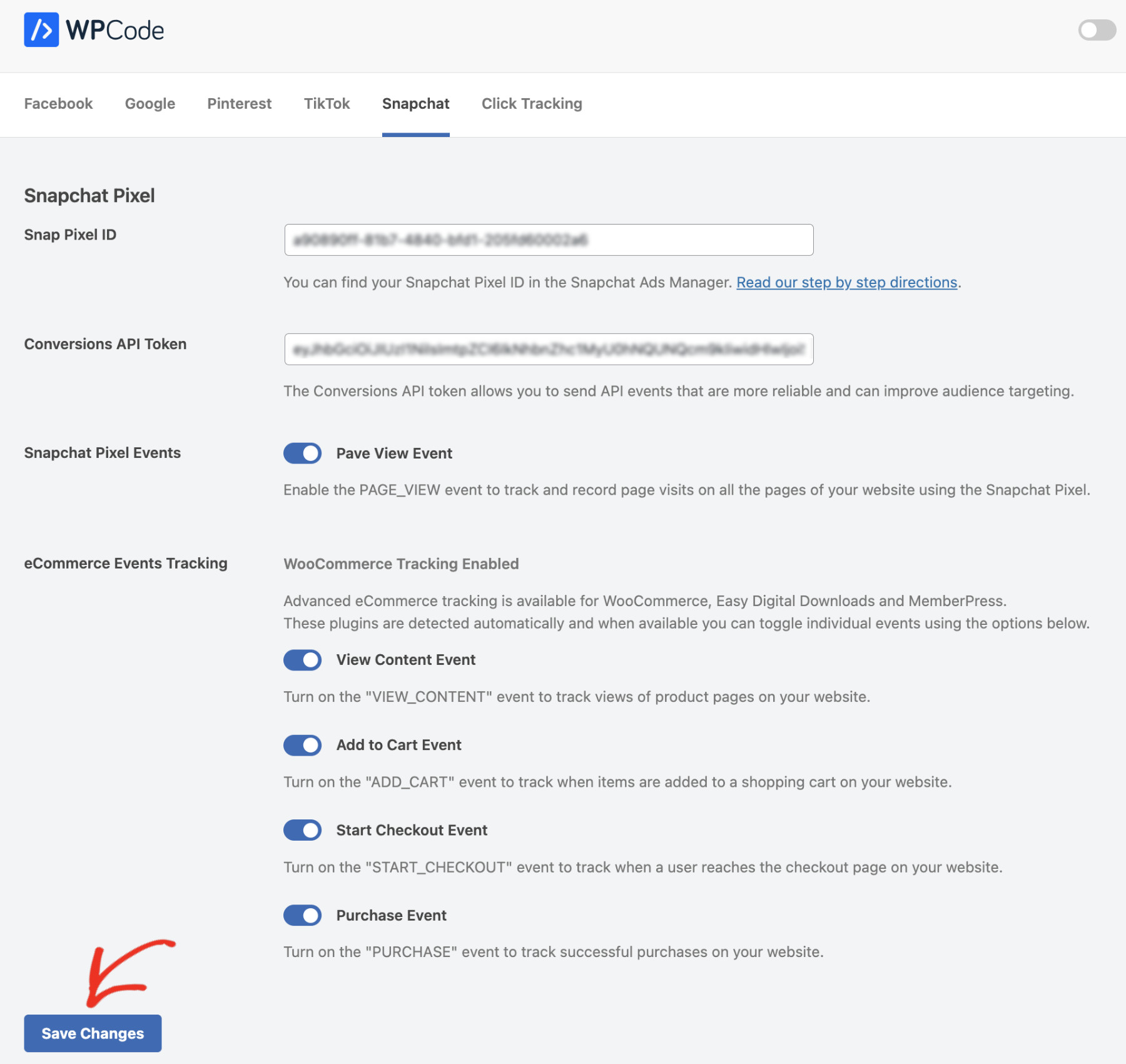Image resolution: width=1126 pixels, height=1064 pixels.
Task: Click the Snapchat Pixel Events label
Action: click(x=103, y=453)
